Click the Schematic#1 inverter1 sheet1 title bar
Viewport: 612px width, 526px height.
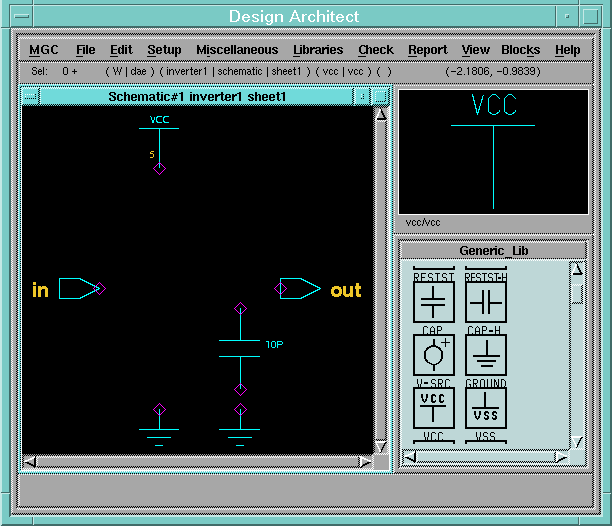click(197, 96)
